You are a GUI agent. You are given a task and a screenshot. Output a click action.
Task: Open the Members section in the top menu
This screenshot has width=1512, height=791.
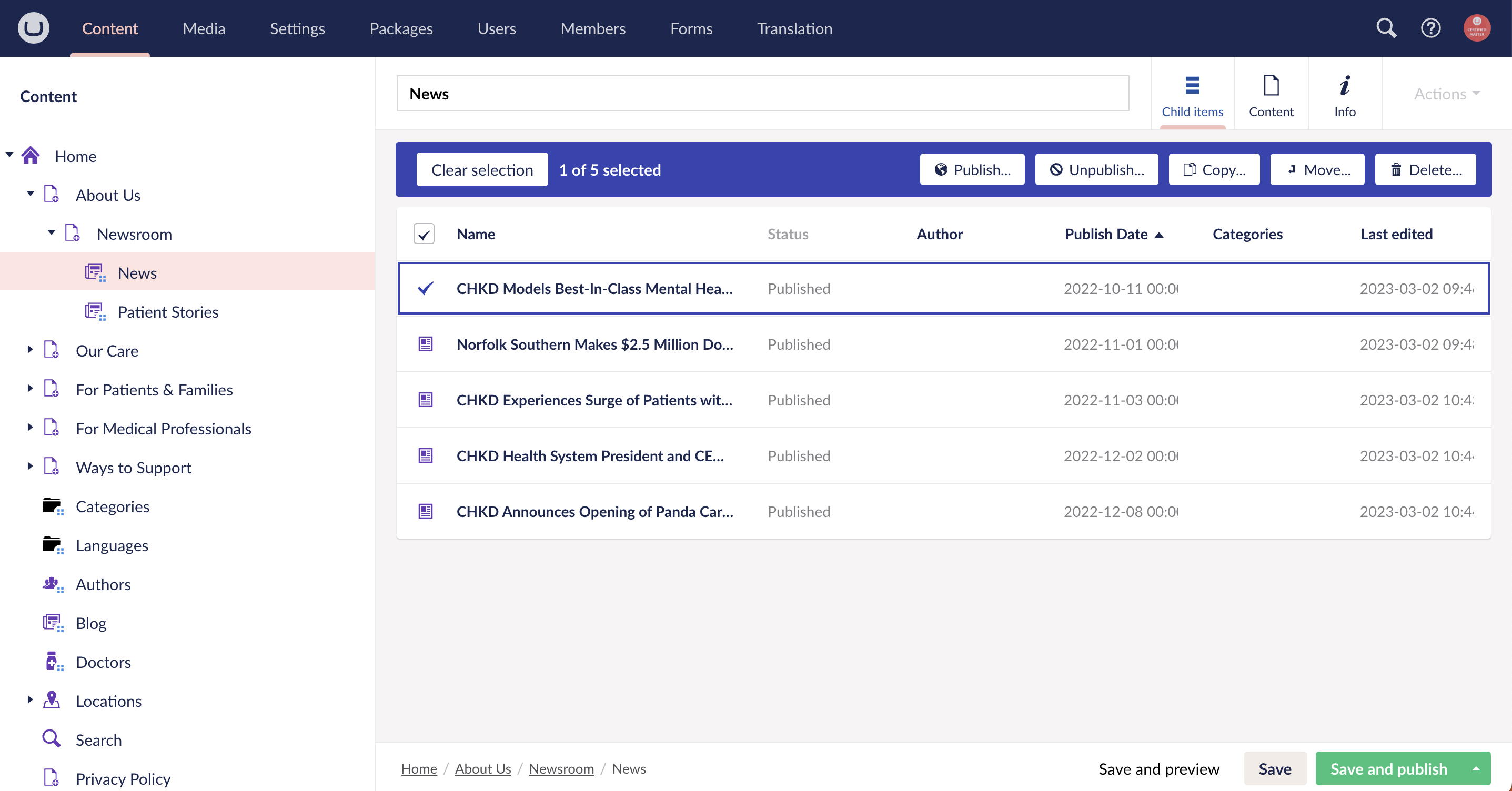593,27
